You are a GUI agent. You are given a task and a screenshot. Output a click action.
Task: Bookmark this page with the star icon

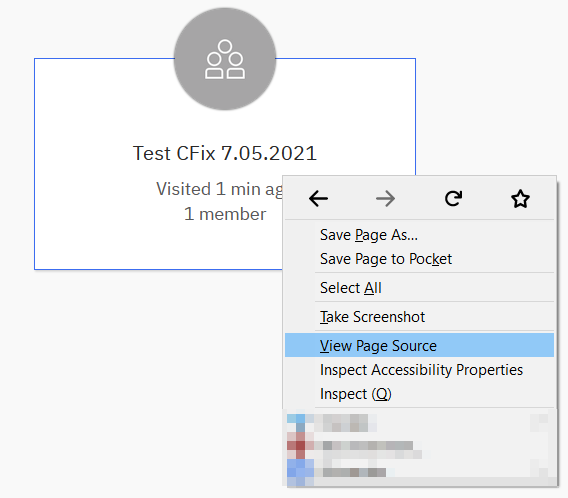(x=520, y=198)
